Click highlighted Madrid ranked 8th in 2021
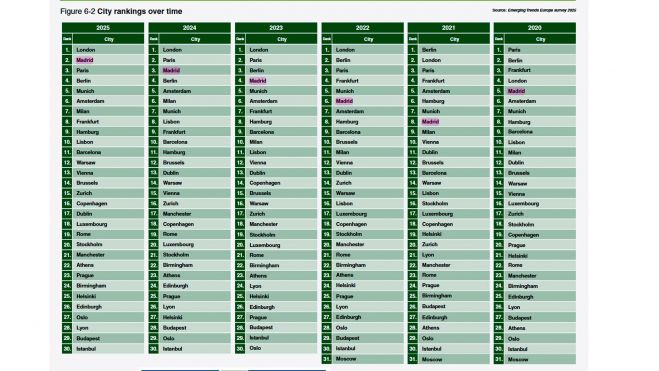 430,121
